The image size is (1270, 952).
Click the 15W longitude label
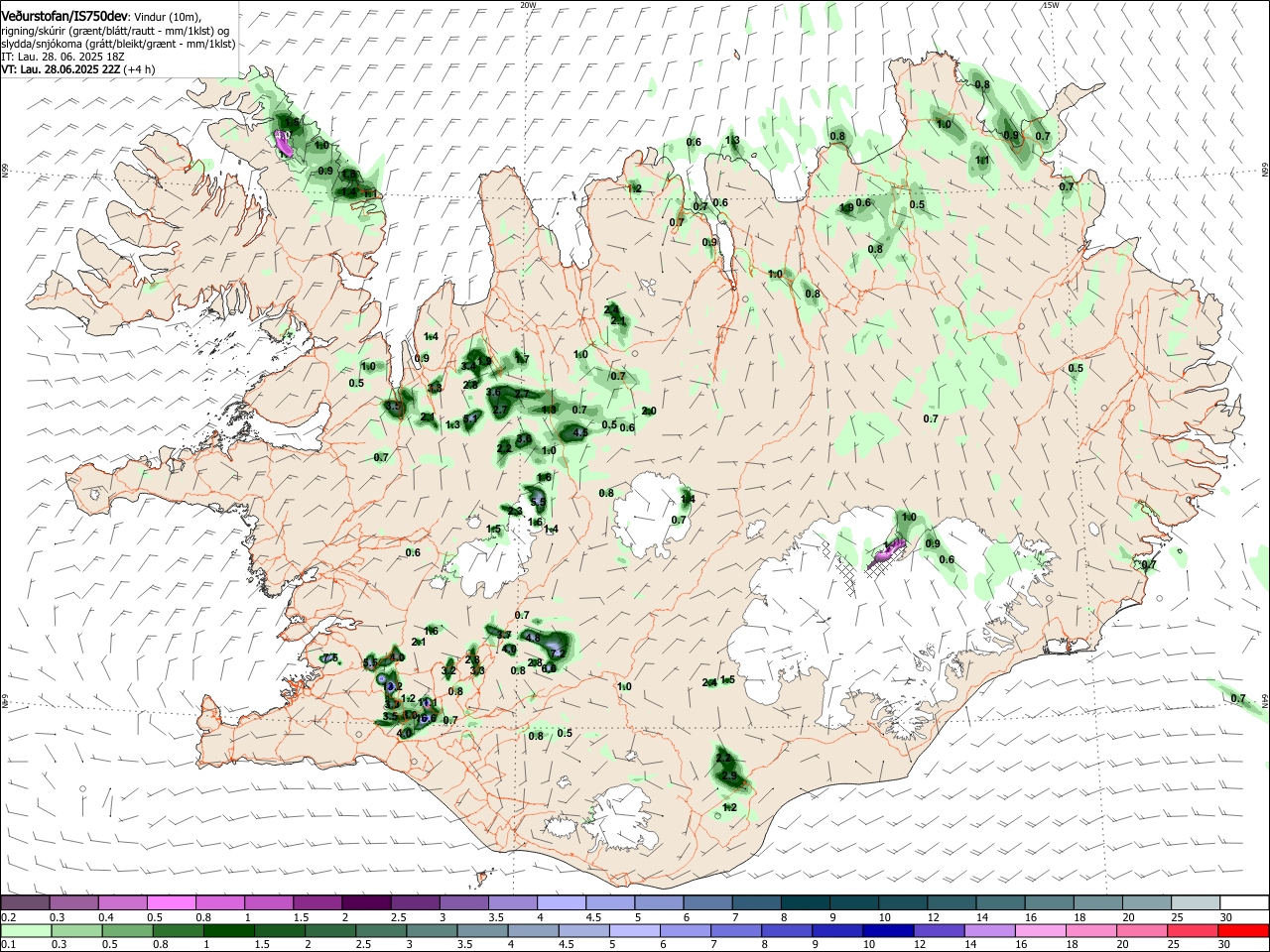click(x=1051, y=5)
